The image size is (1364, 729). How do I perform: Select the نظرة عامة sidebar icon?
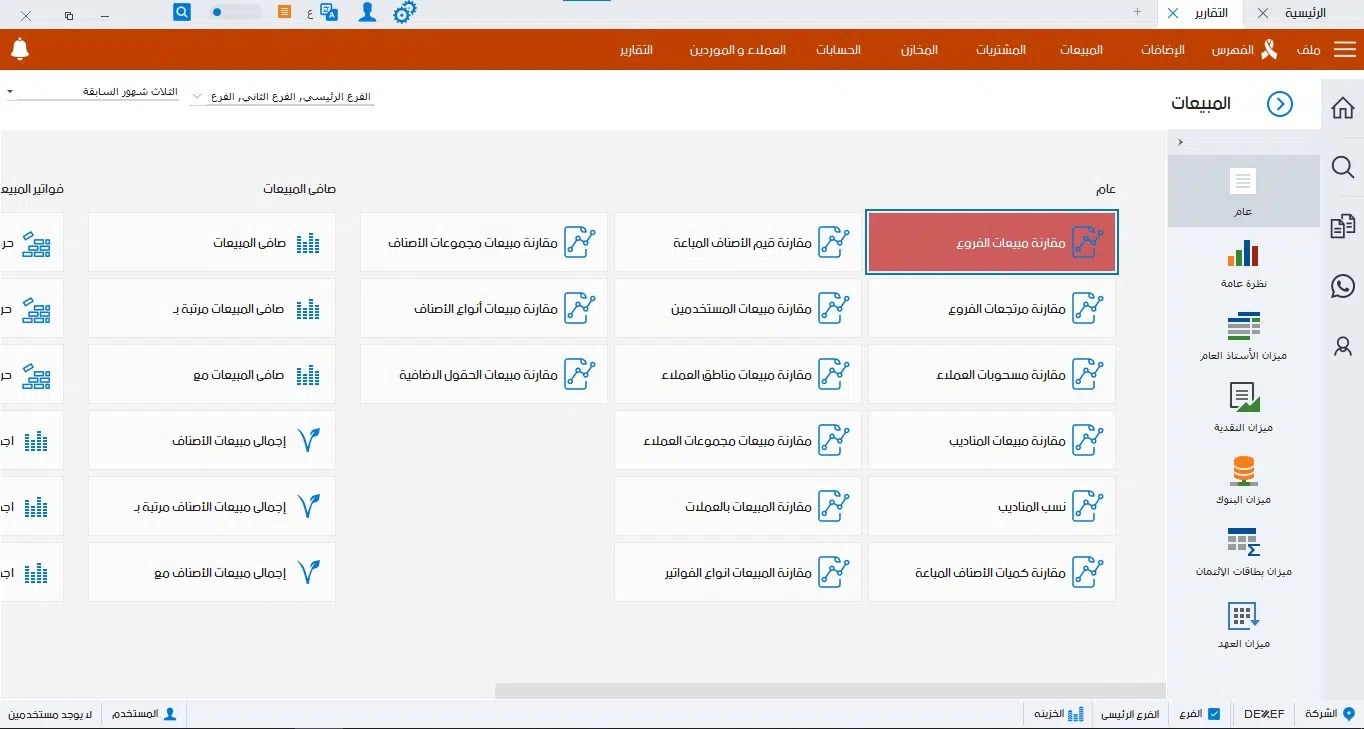pyautogui.click(x=1243, y=263)
